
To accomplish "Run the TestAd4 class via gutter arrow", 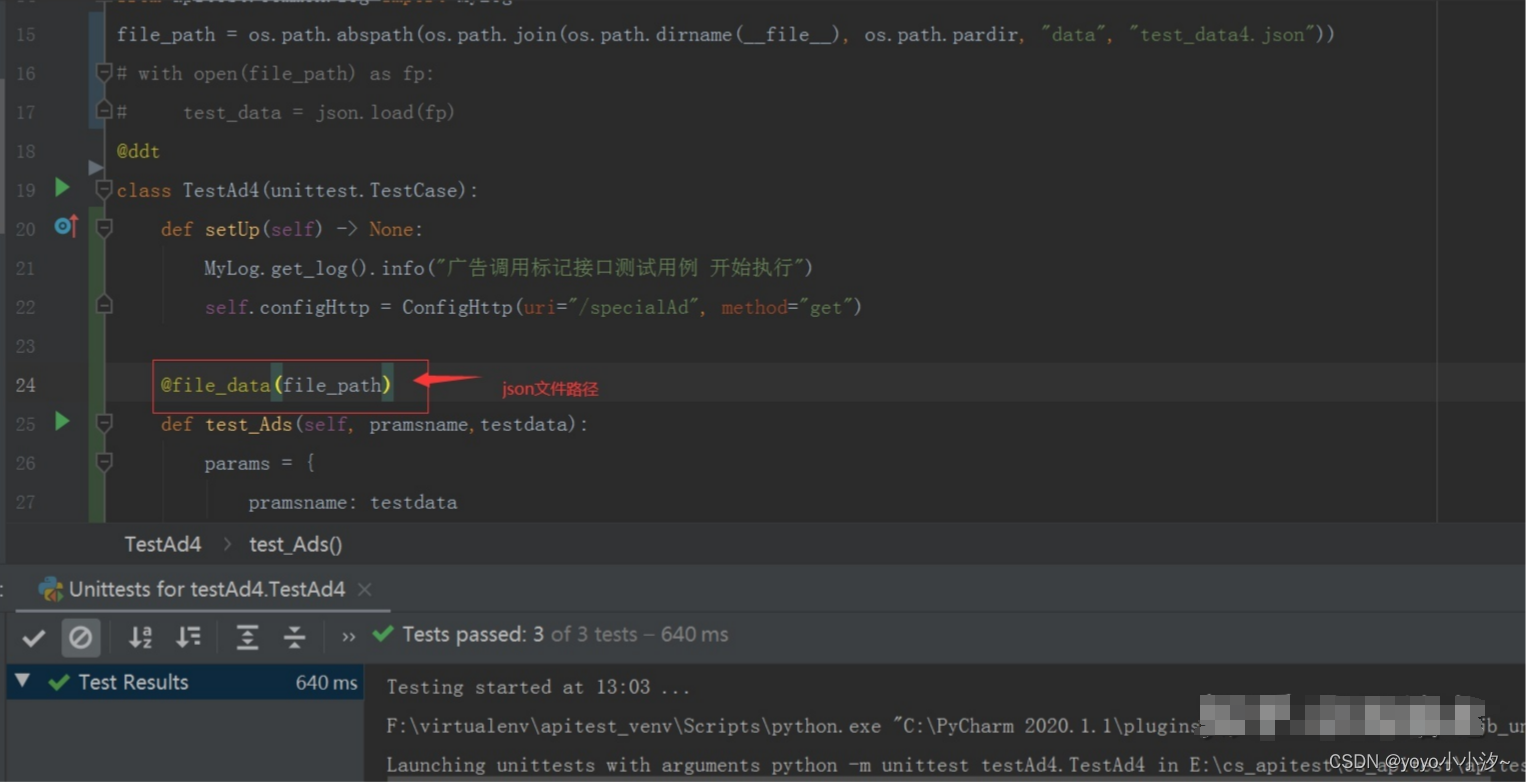I will click(61, 188).
